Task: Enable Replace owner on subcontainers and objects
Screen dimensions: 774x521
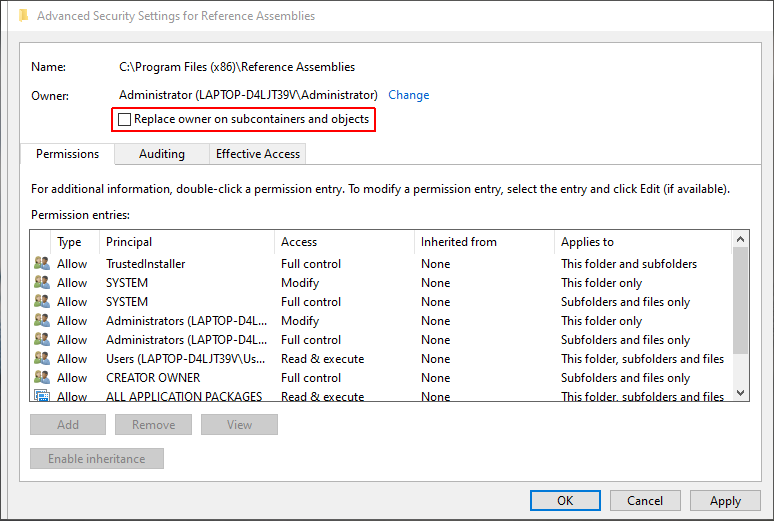Action: (x=125, y=120)
